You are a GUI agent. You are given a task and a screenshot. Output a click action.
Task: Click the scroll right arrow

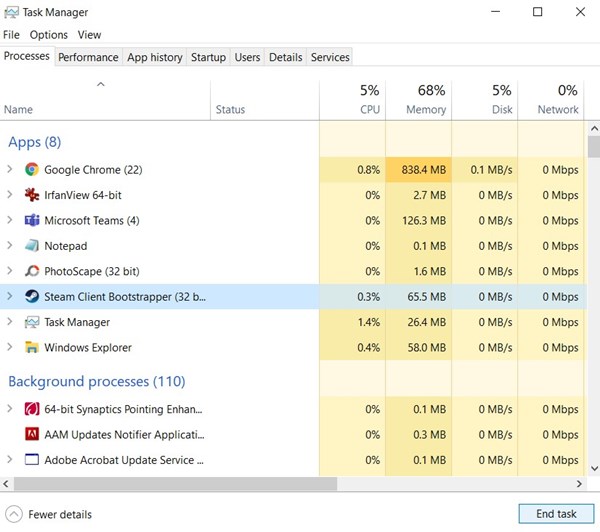(x=579, y=484)
